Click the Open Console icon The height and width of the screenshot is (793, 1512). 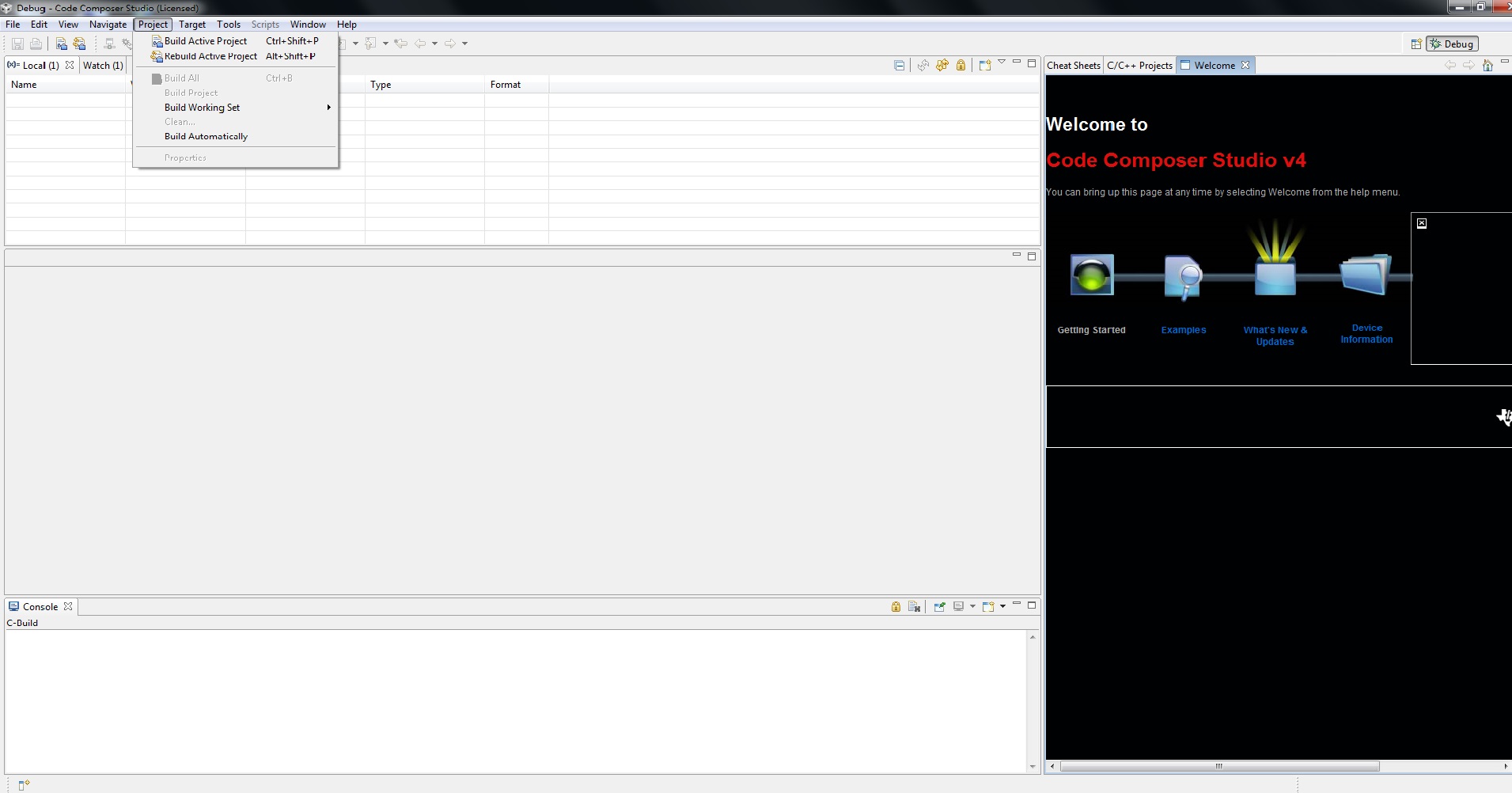988,606
